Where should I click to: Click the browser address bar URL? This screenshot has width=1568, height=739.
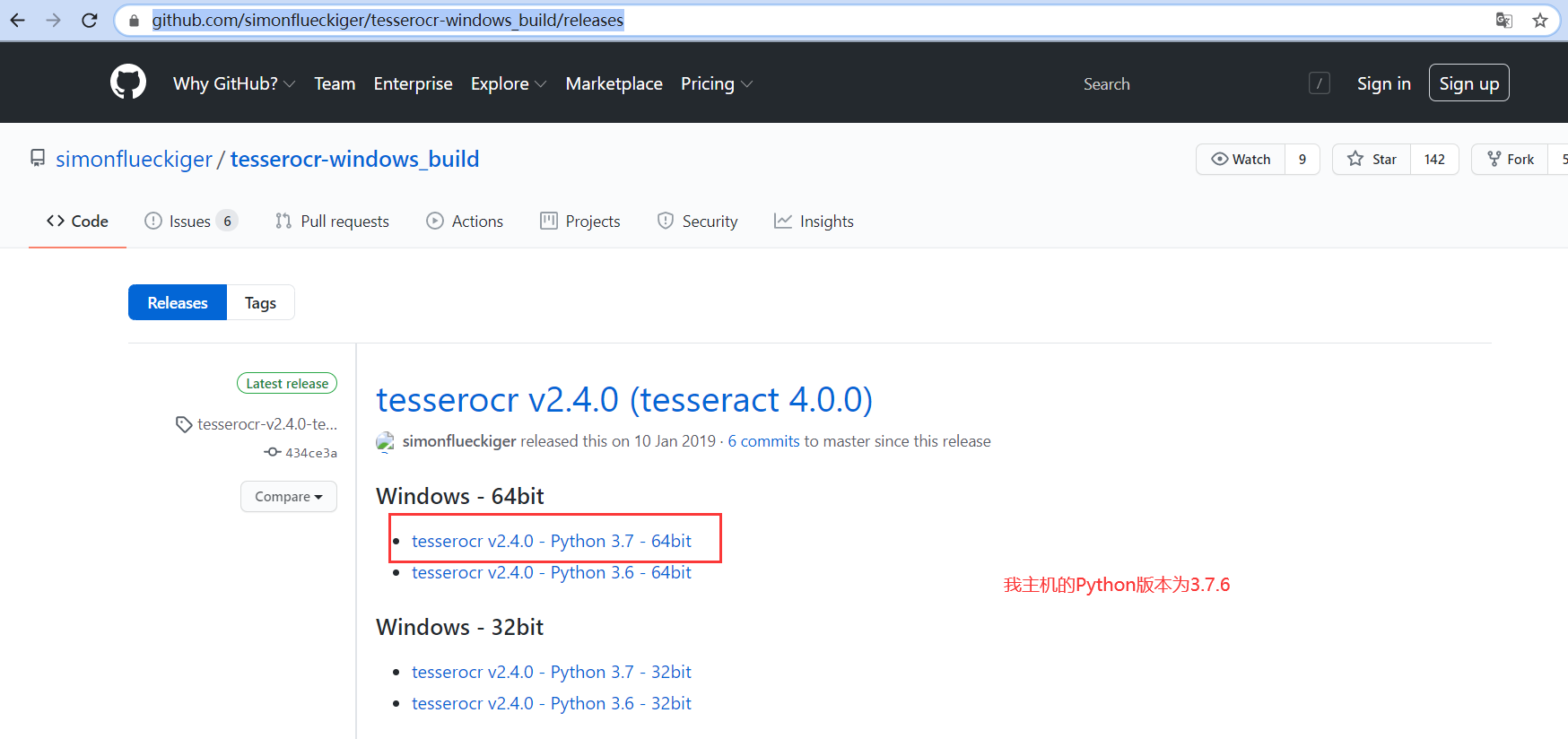[388, 20]
